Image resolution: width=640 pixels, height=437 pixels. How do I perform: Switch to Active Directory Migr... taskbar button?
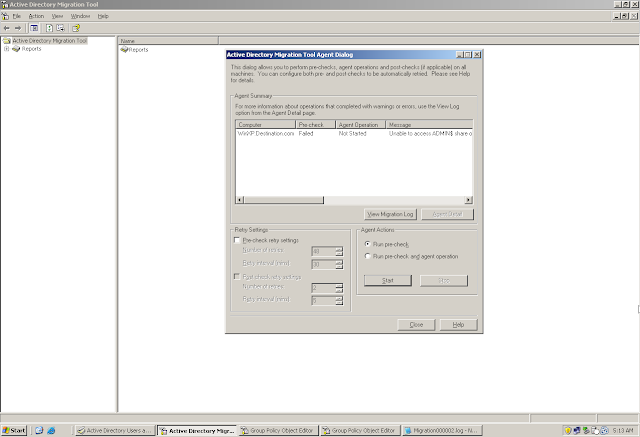(x=197, y=430)
